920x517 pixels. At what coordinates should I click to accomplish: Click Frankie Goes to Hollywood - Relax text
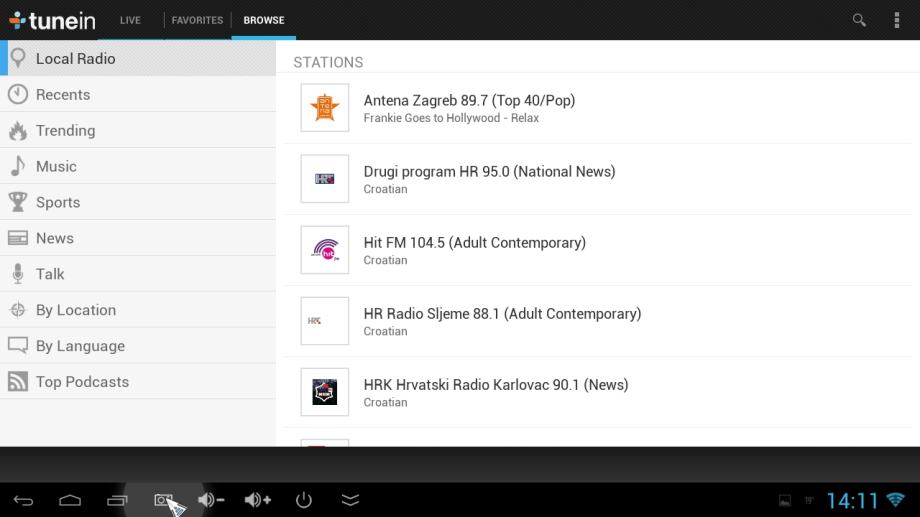tap(451, 118)
